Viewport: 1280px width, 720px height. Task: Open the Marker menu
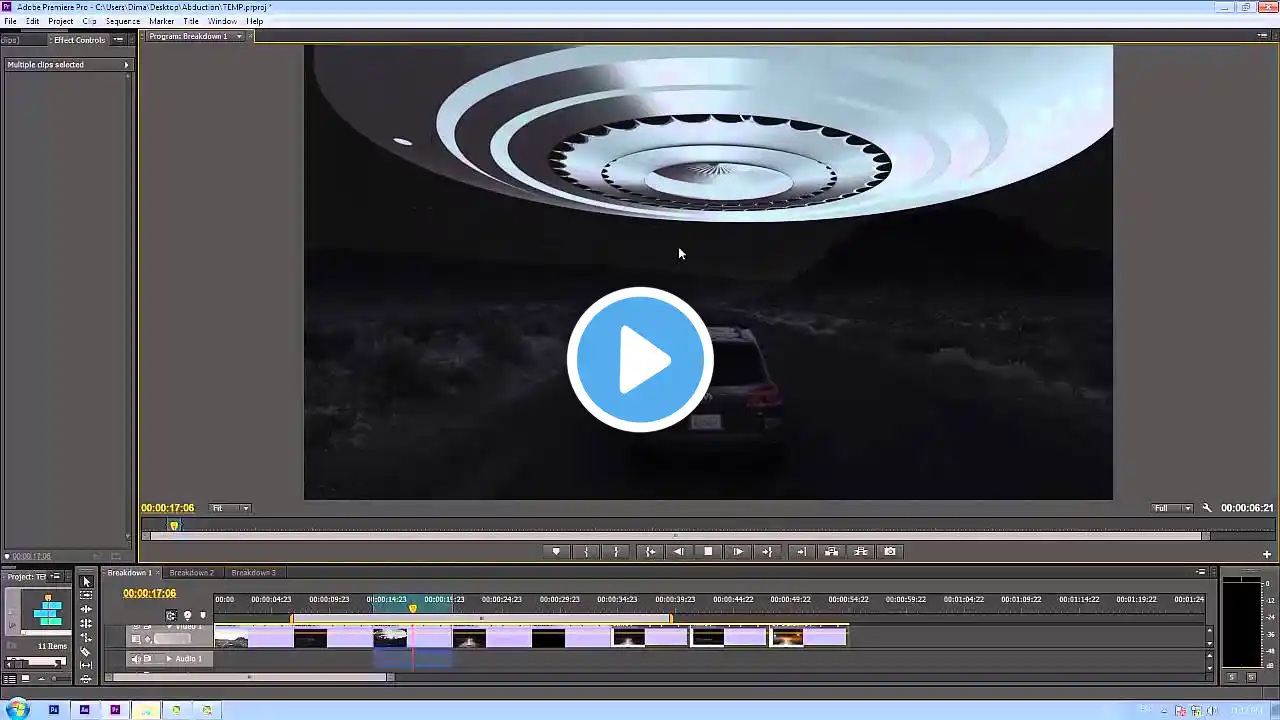pyautogui.click(x=161, y=21)
